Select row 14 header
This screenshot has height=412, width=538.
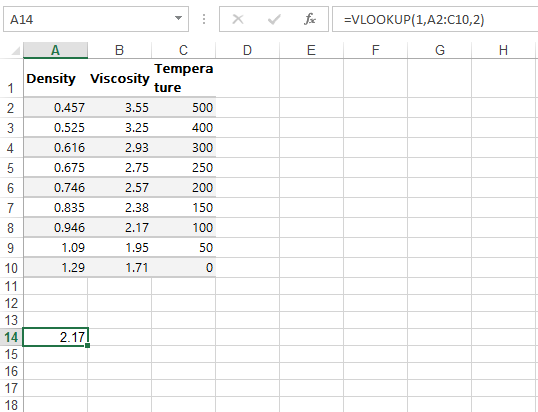pos(11,337)
